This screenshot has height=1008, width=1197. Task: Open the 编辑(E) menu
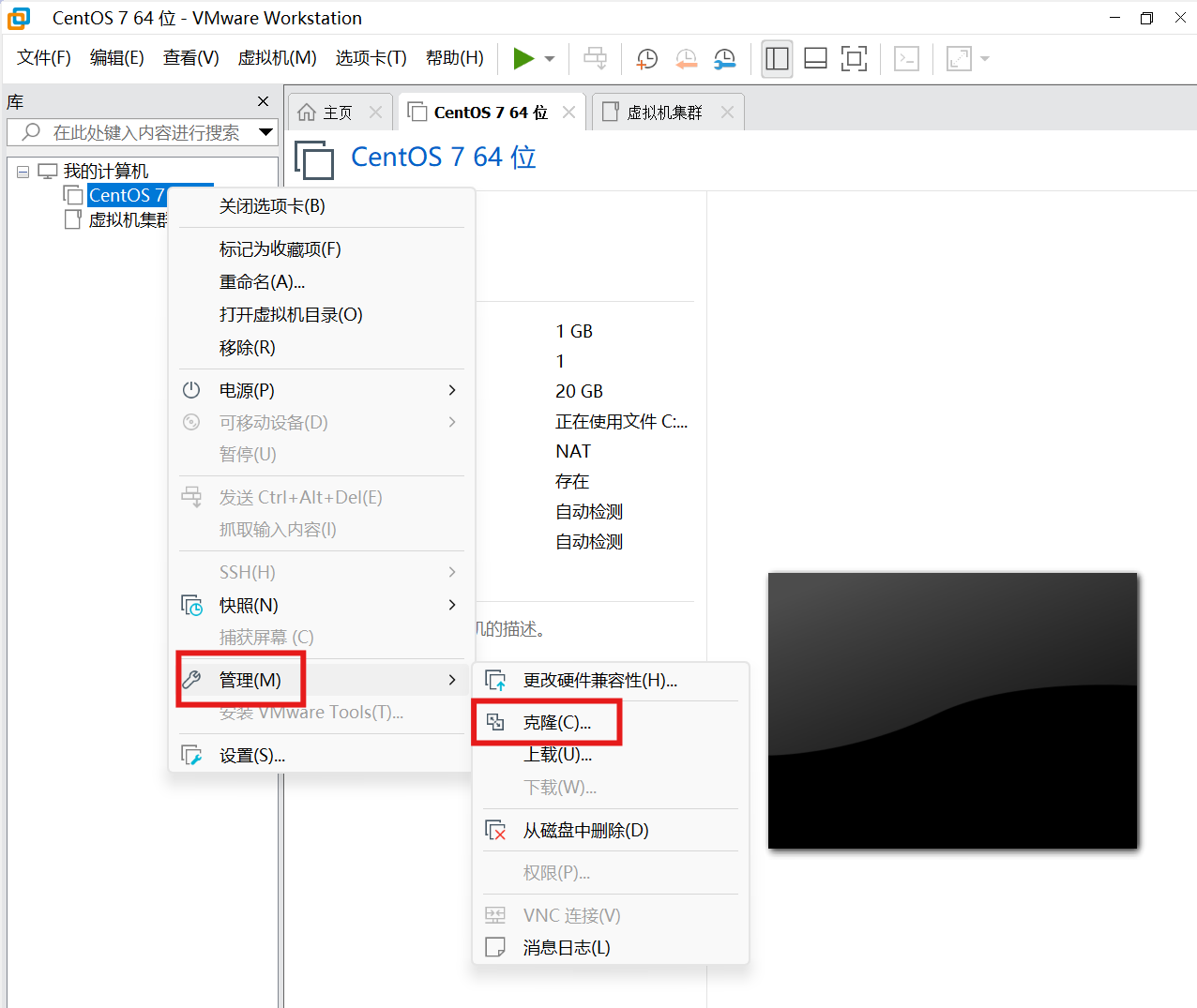click(x=117, y=58)
